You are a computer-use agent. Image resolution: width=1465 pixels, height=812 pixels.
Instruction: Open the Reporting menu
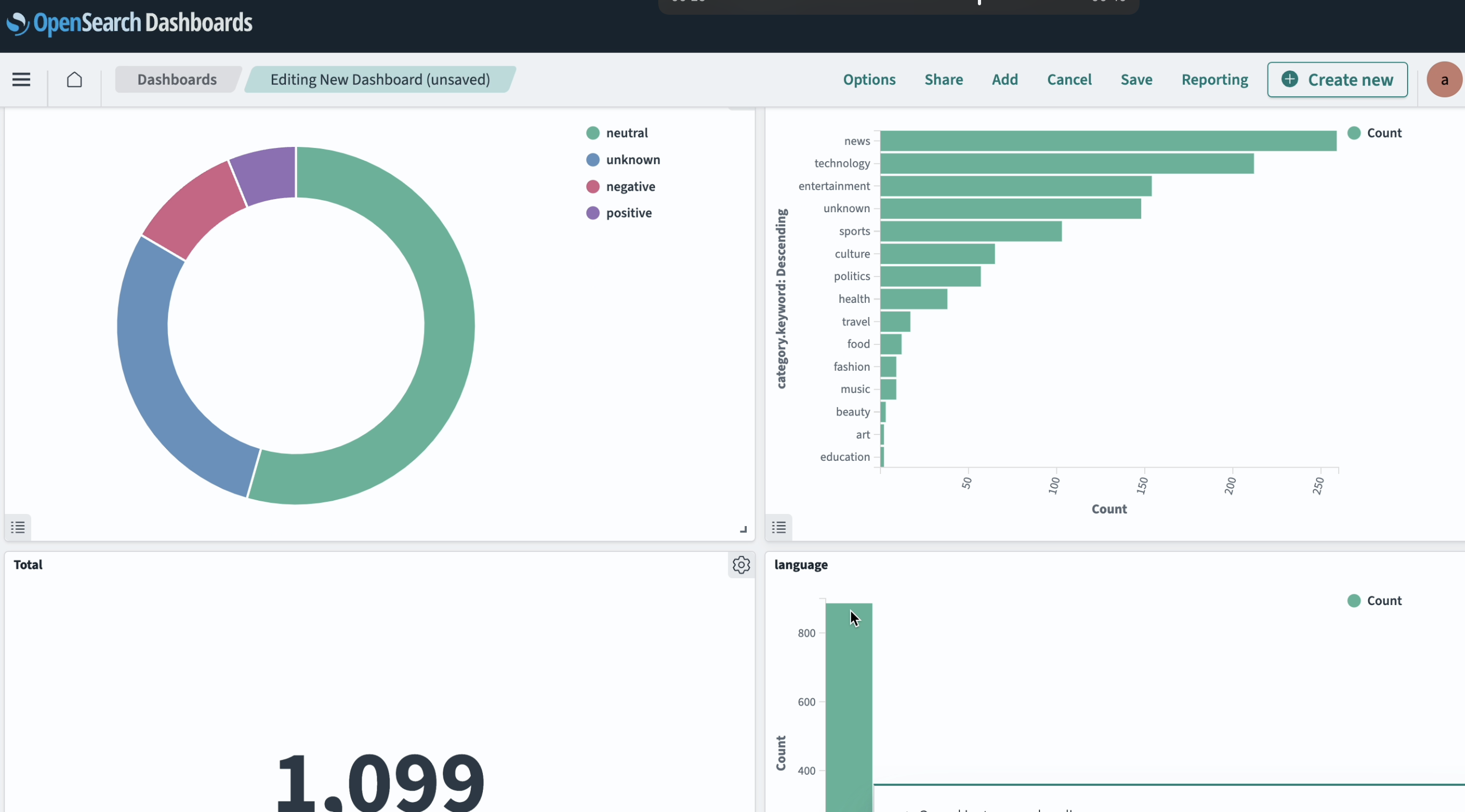(x=1214, y=80)
